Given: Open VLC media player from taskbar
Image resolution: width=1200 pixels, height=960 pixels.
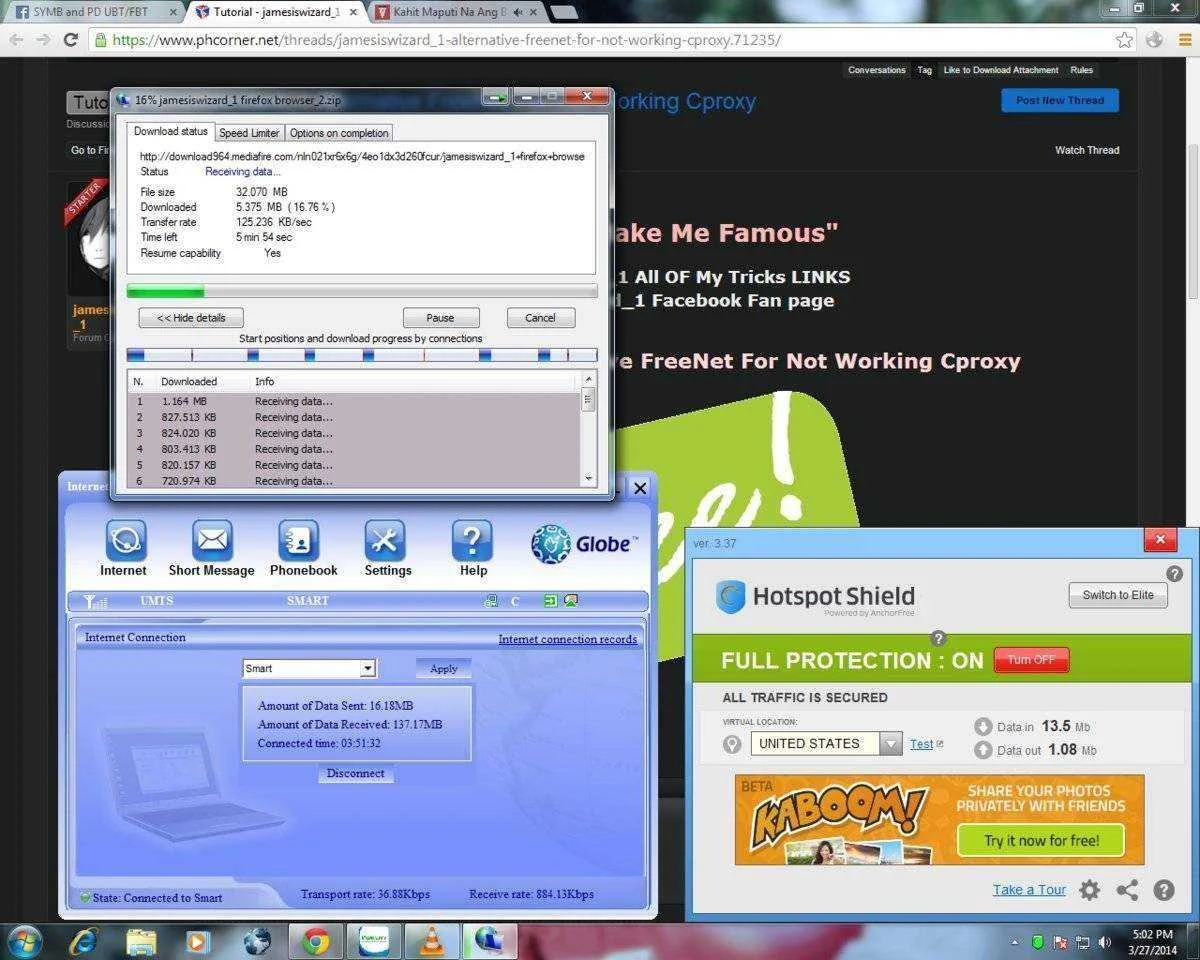Looking at the screenshot, I should pos(431,941).
